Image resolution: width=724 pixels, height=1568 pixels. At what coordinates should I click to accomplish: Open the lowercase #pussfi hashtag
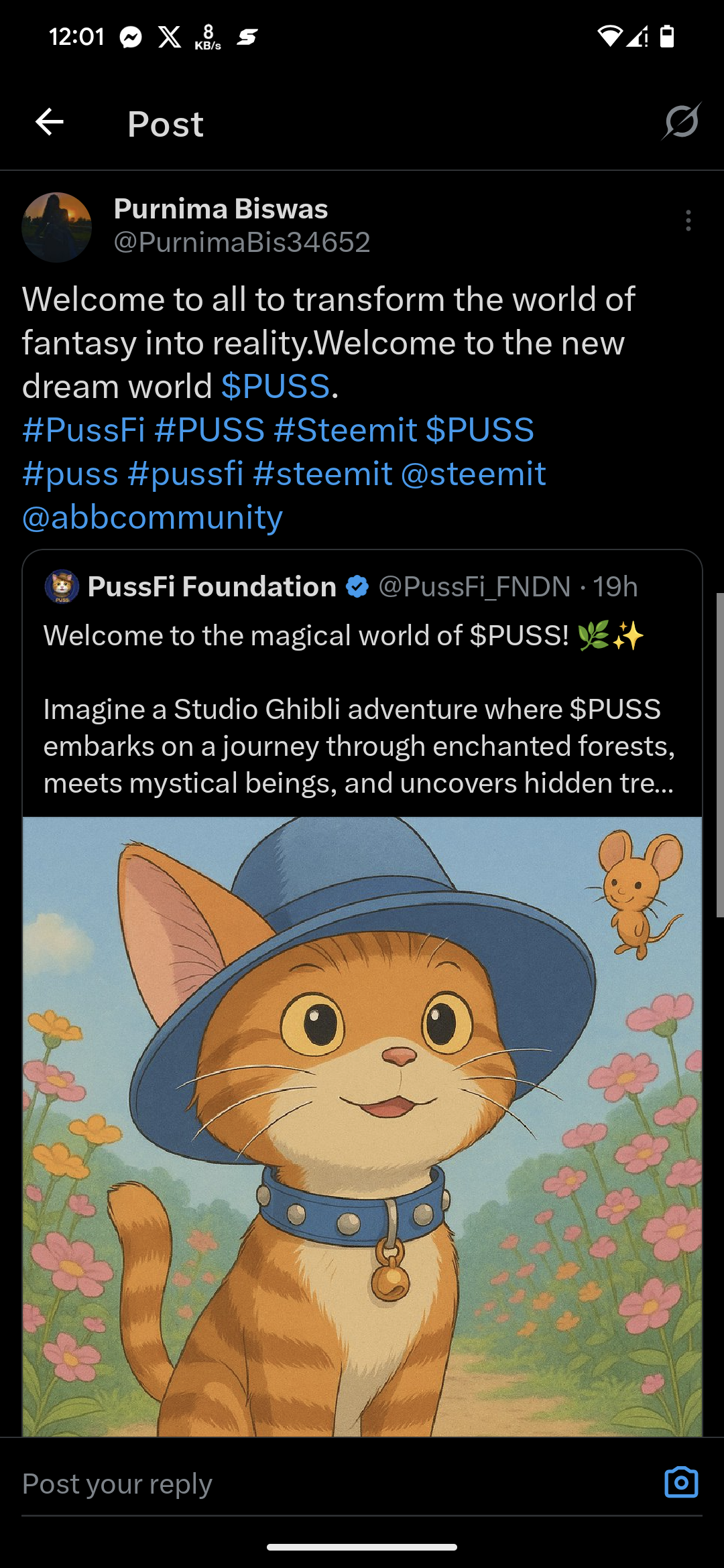click(x=185, y=474)
